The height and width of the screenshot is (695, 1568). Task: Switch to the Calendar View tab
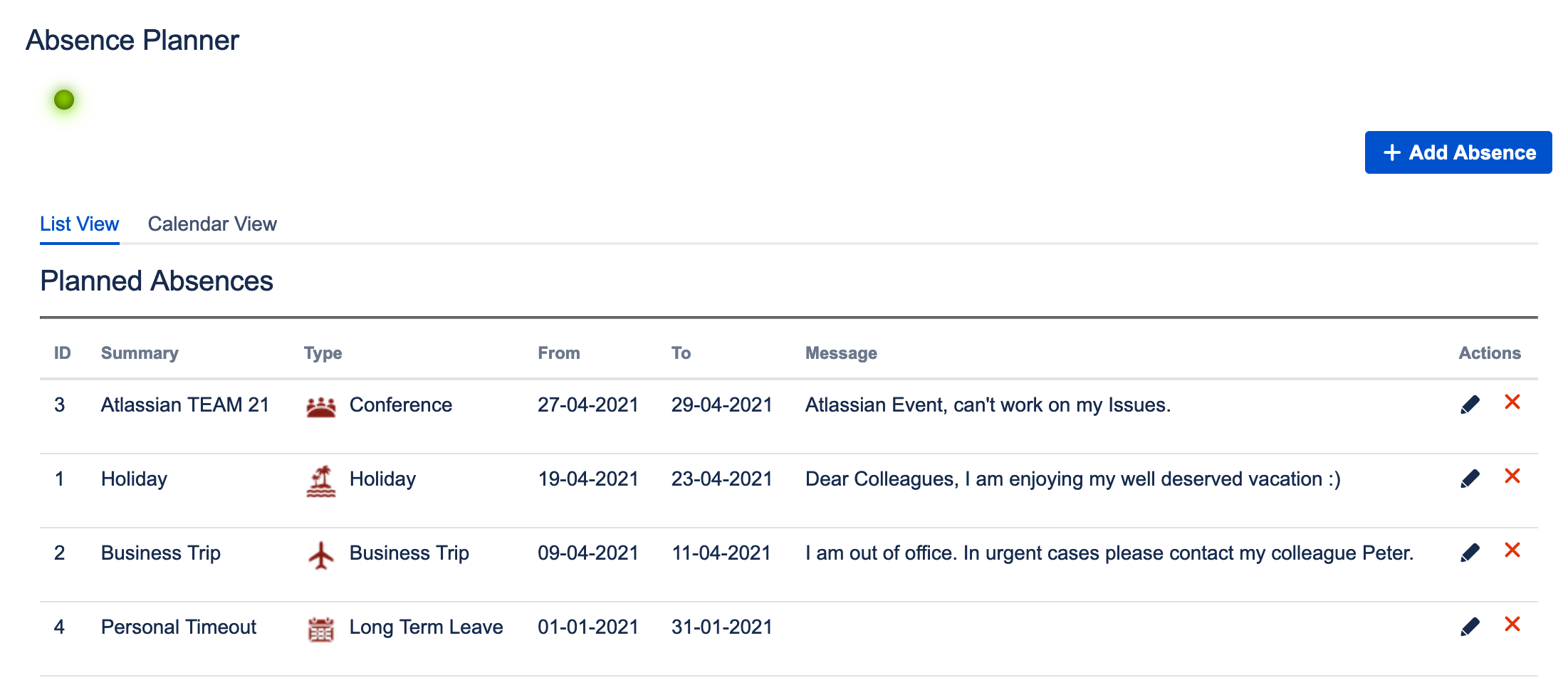tap(212, 224)
